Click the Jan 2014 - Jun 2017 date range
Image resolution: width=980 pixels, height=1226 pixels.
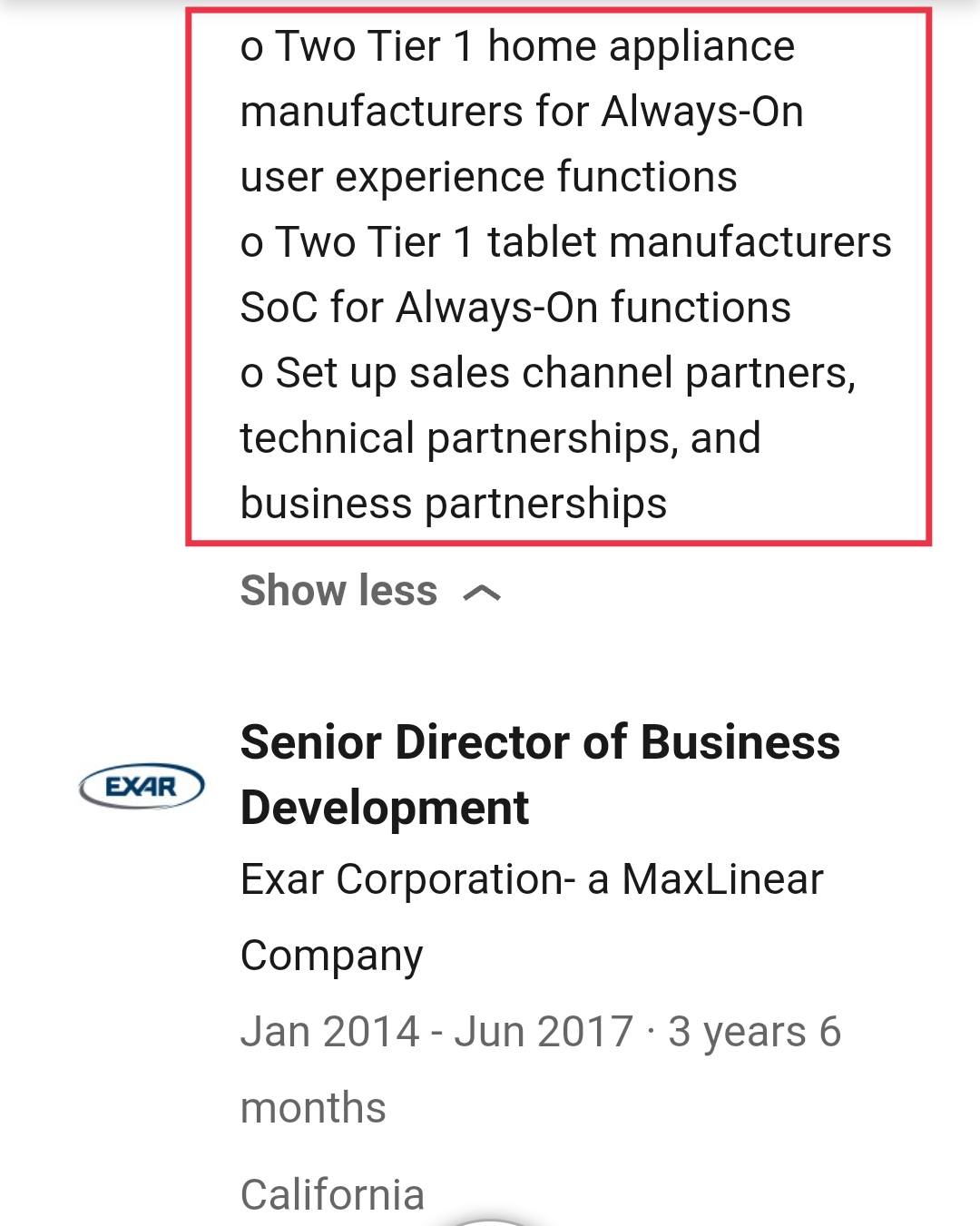(x=436, y=1032)
